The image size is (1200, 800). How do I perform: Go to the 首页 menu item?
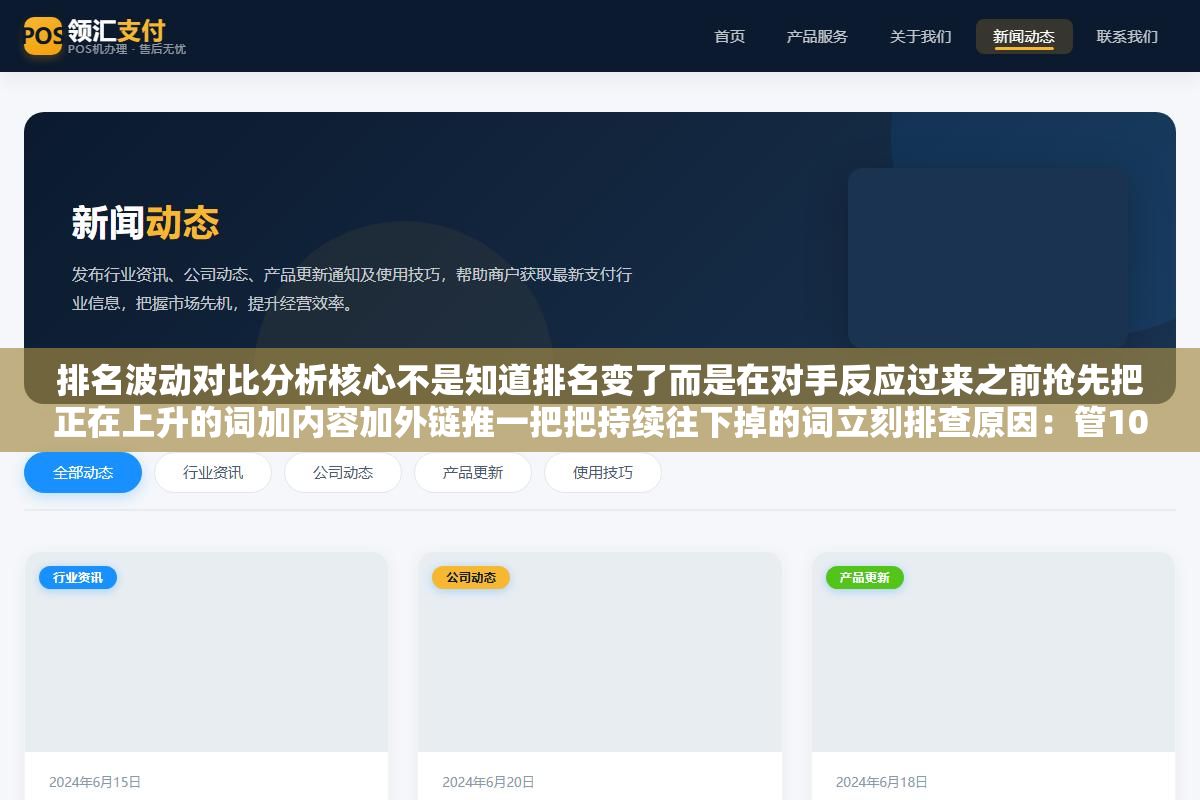tap(729, 36)
